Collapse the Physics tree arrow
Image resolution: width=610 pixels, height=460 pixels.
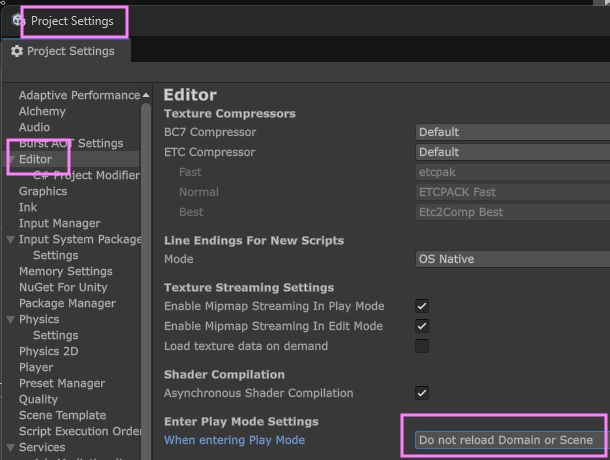click(x=11, y=320)
